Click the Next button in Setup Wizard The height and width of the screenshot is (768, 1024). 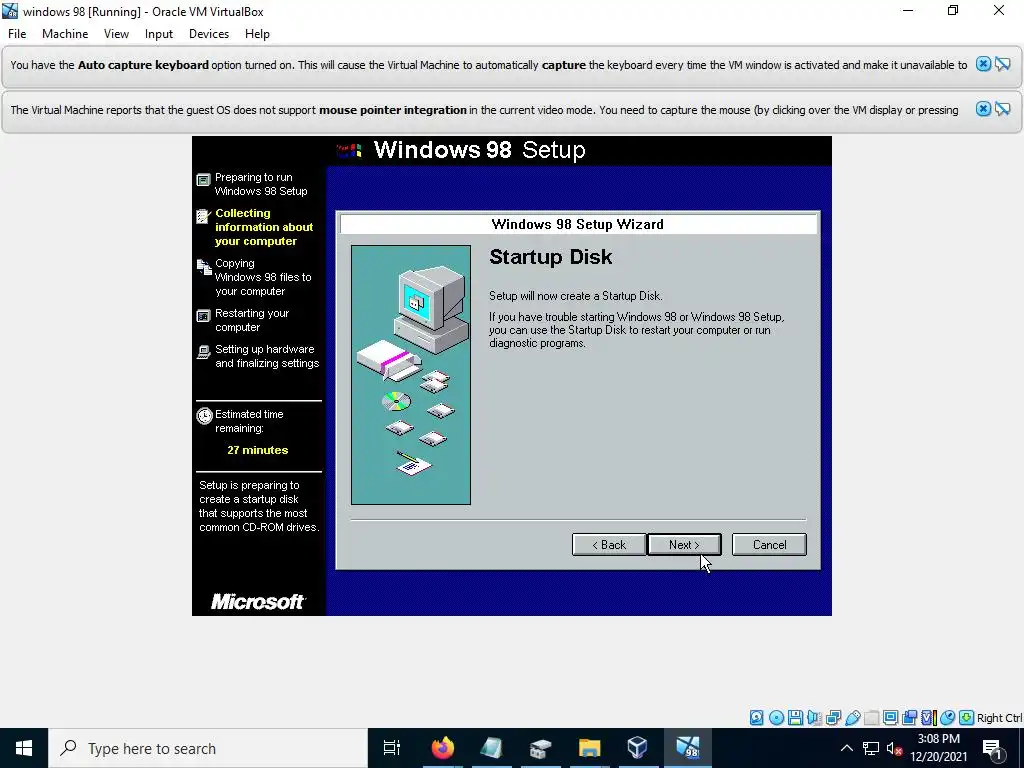click(684, 545)
